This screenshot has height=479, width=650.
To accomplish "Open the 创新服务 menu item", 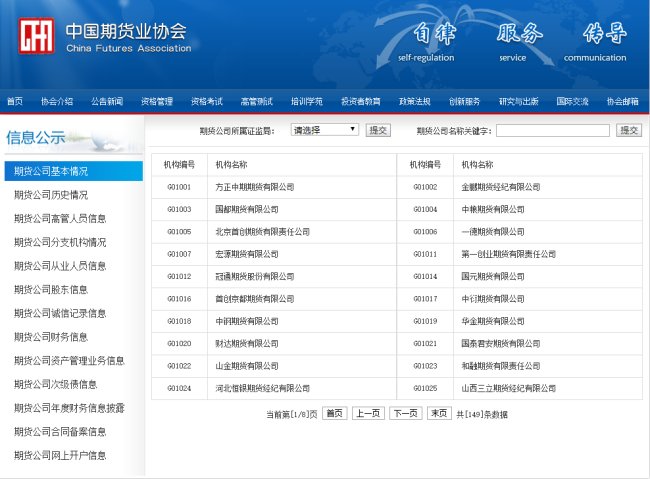I will click(x=464, y=101).
